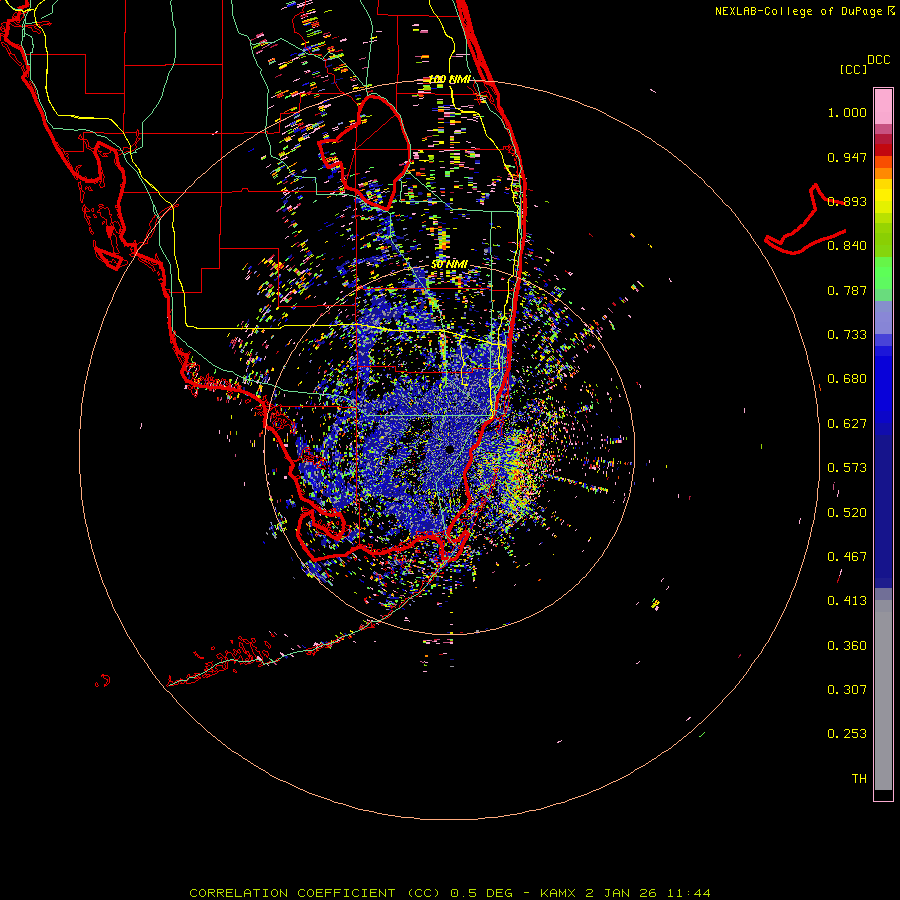Image resolution: width=900 pixels, height=900 pixels.
Task: Select the 0.840 scale value
Action: (x=847, y=246)
